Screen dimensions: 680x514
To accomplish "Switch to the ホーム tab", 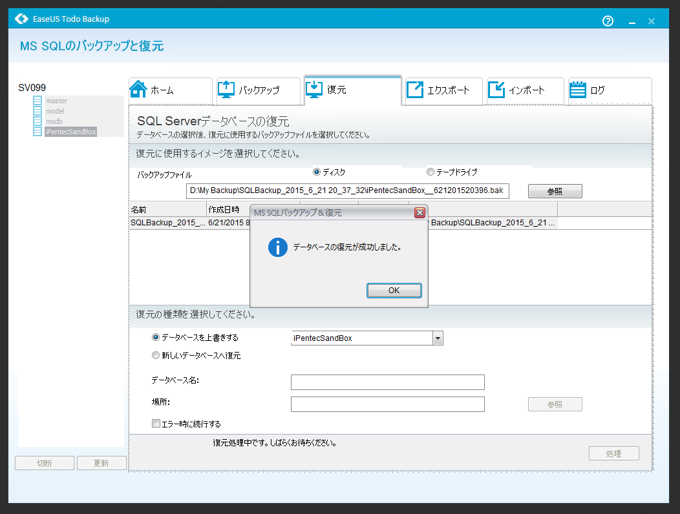I will [x=170, y=90].
